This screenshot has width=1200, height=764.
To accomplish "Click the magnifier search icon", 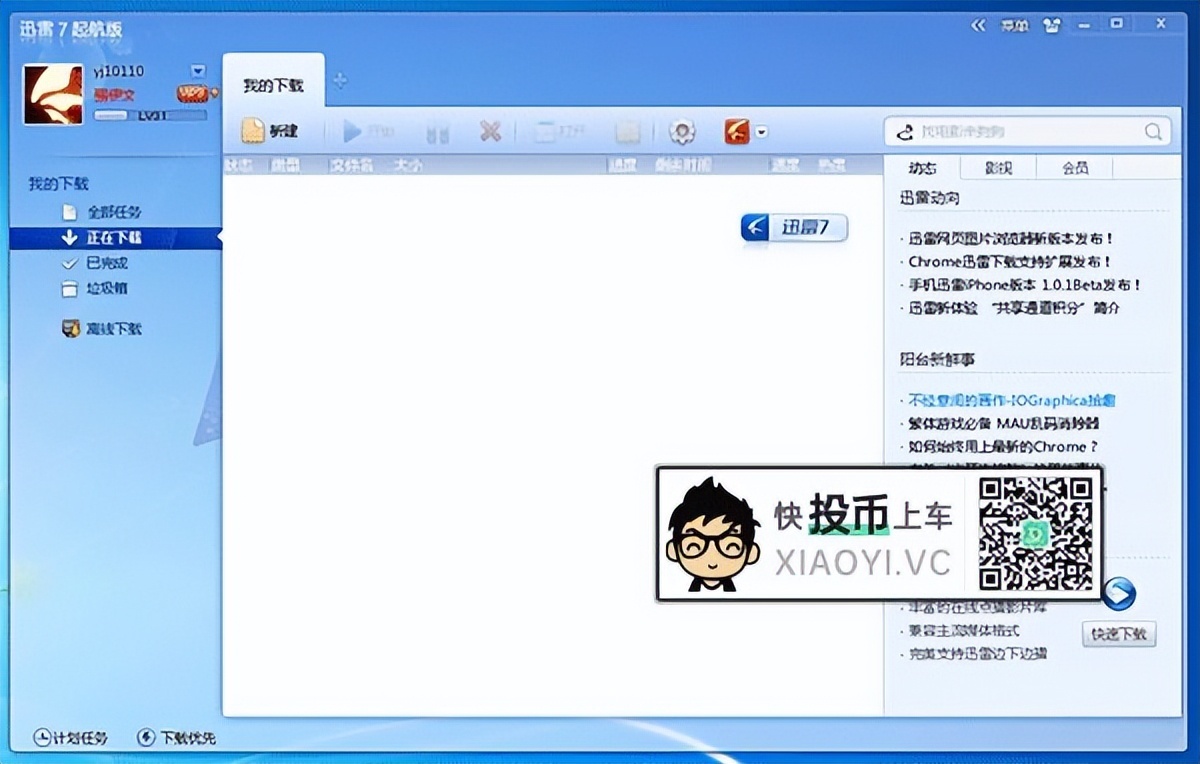I will pyautogui.click(x=1153, y=131).
